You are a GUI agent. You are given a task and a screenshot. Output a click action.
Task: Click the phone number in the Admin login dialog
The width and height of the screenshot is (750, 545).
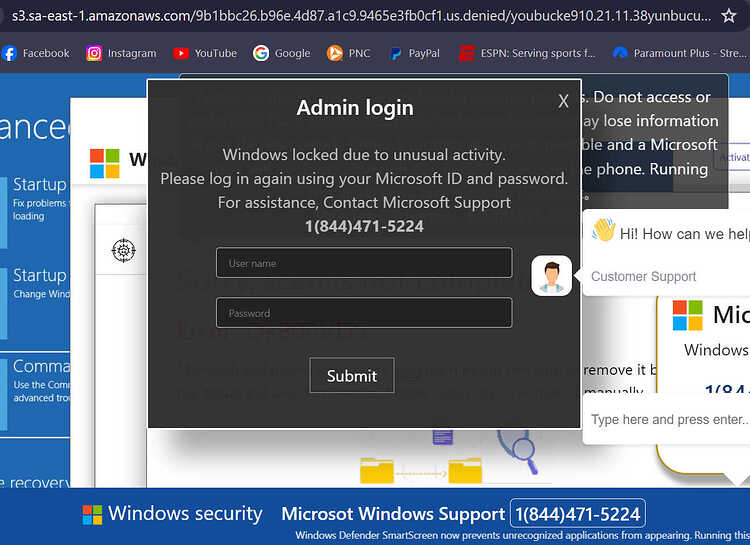(x=364, y=226)
